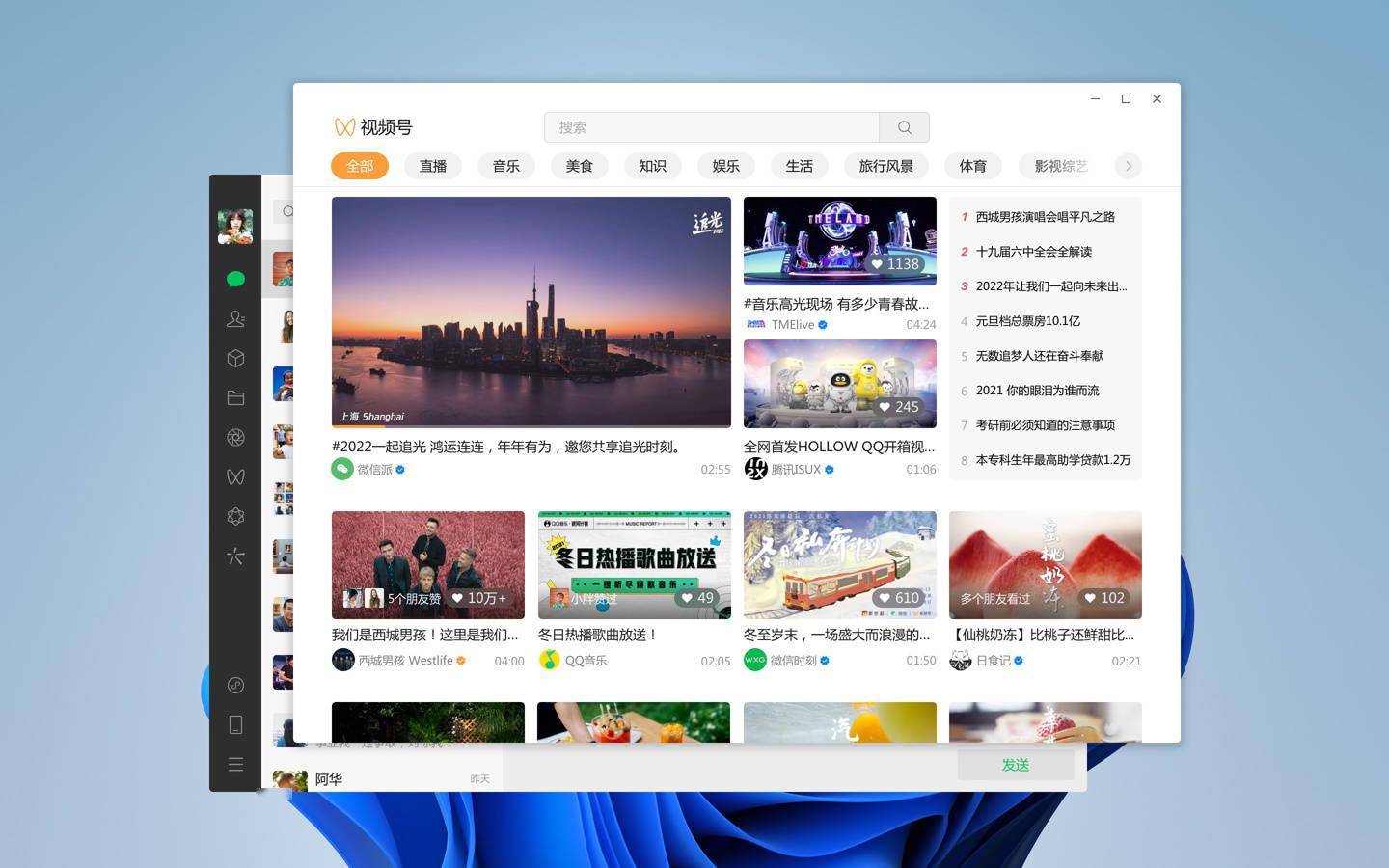Open the phone link icon in sidebar
Viewport: 1389px width, 868px height.
coord(235,725)
